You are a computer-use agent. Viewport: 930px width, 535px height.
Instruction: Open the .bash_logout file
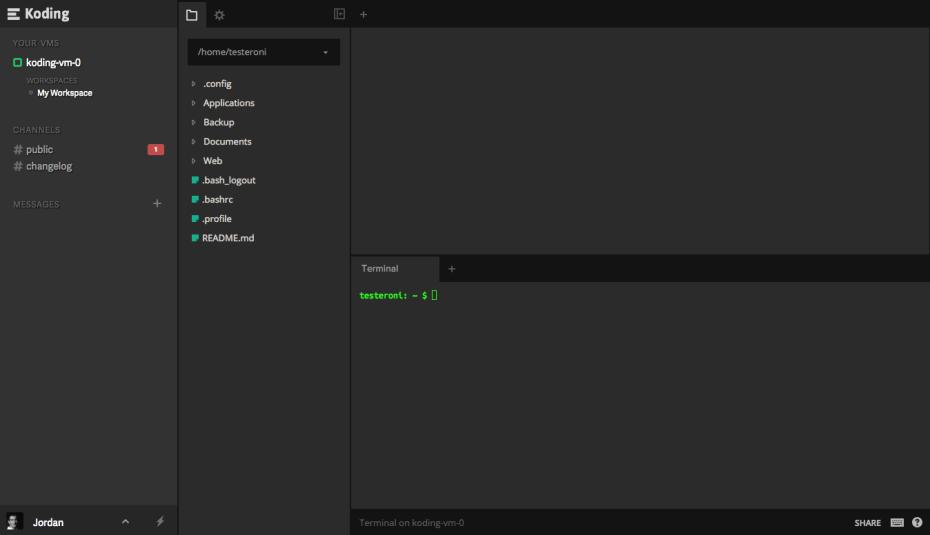tap(228, 180)
